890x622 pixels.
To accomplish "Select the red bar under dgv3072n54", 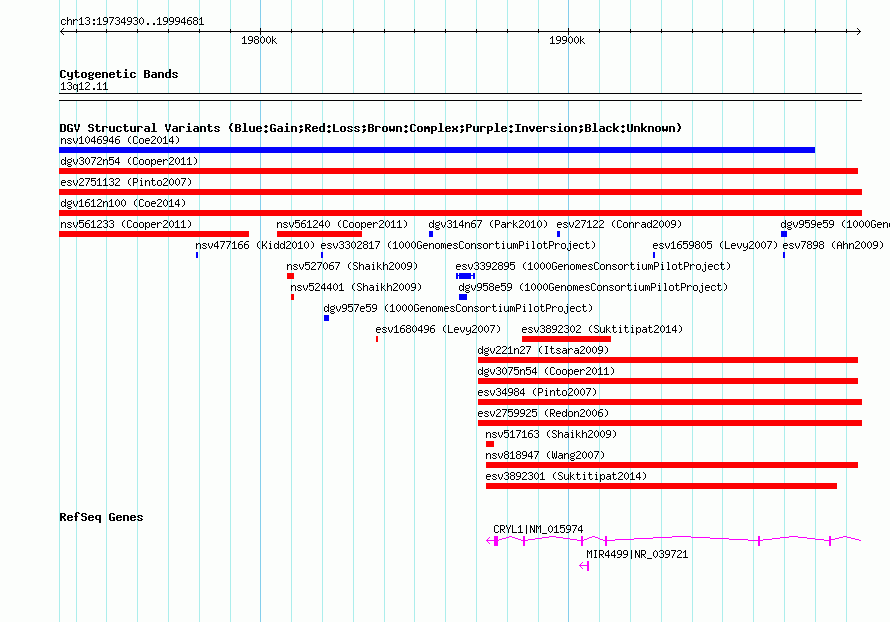I will point(459,171).
